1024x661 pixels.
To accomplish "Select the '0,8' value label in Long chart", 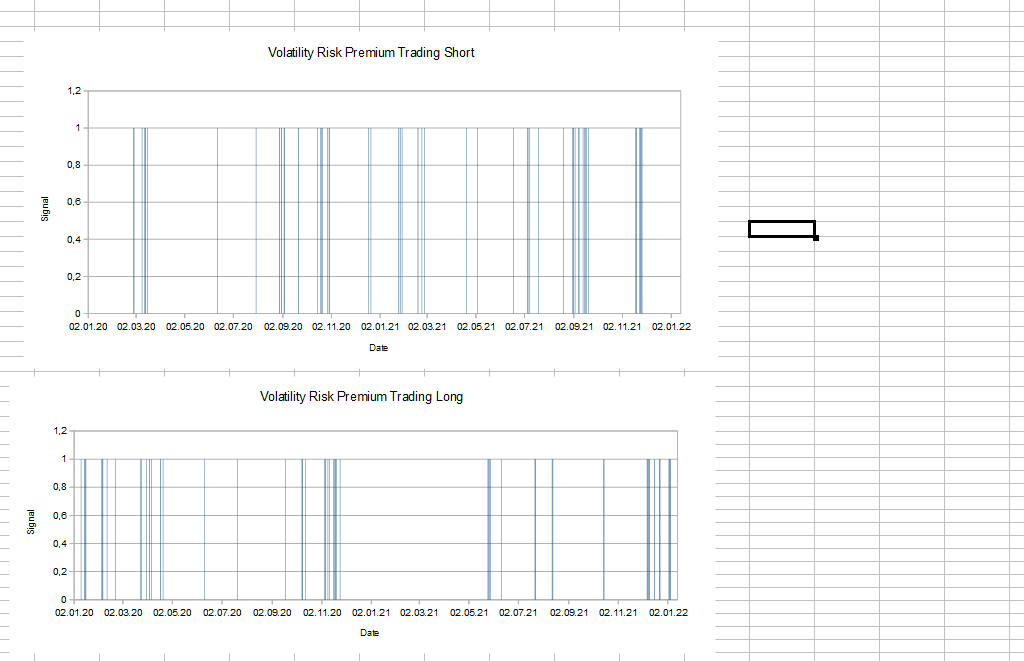I will 59,487.
